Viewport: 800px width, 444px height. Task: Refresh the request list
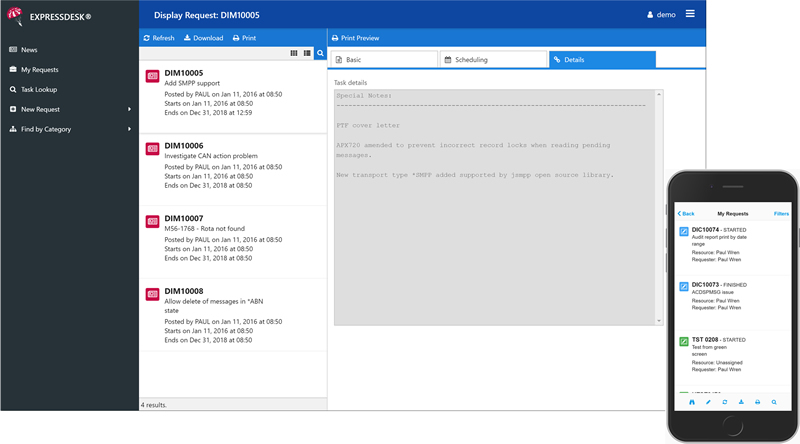(x=159, y=38)
